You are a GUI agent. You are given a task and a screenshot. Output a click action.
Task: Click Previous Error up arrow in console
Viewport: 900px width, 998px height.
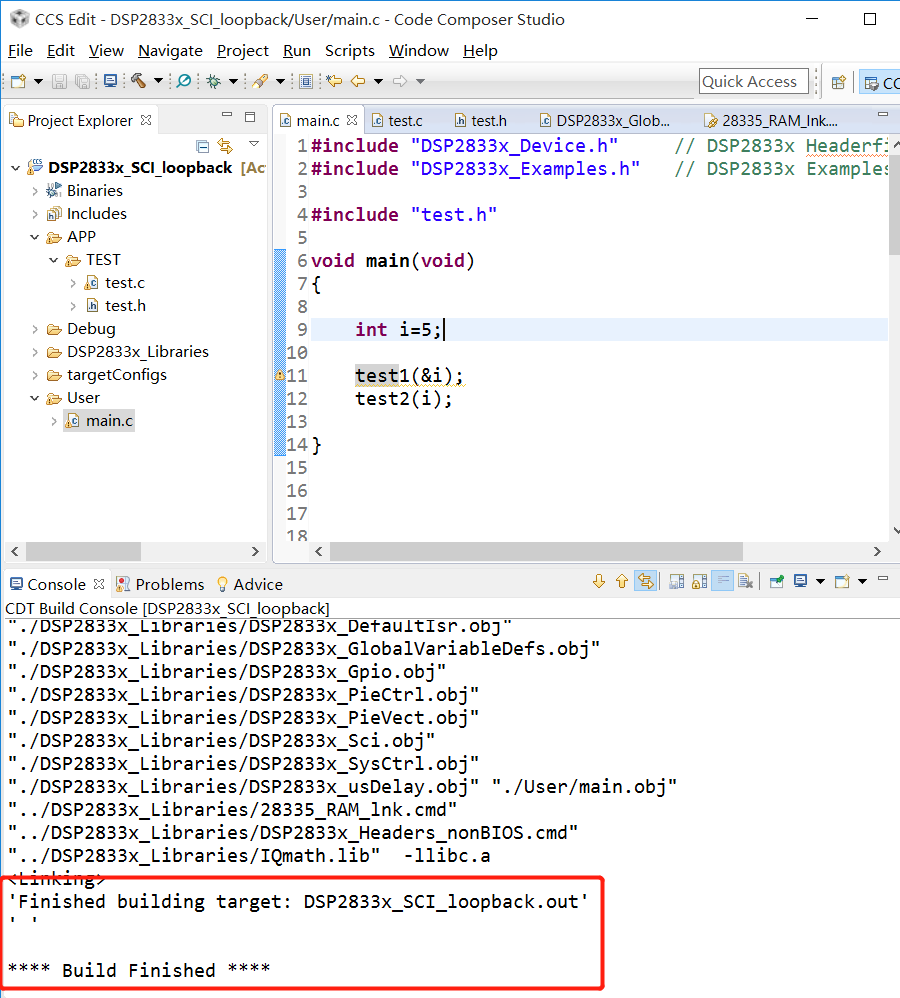622,581
